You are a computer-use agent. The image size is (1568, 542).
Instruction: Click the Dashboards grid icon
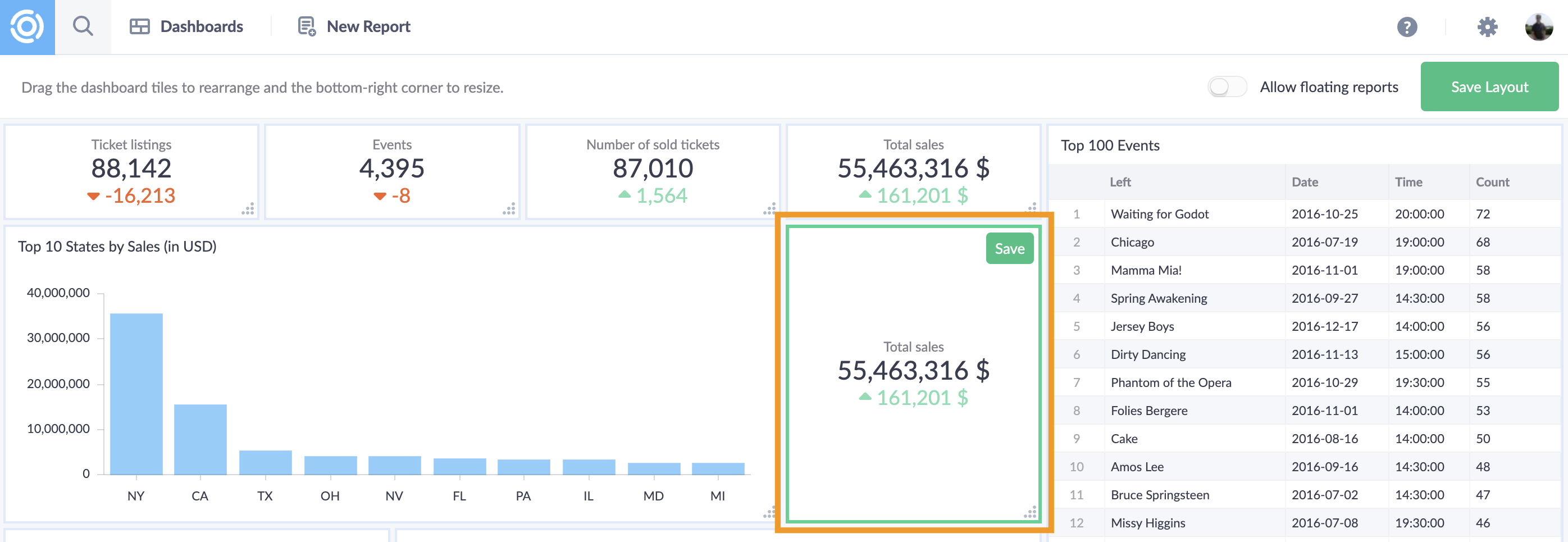(x=139, y=26)
